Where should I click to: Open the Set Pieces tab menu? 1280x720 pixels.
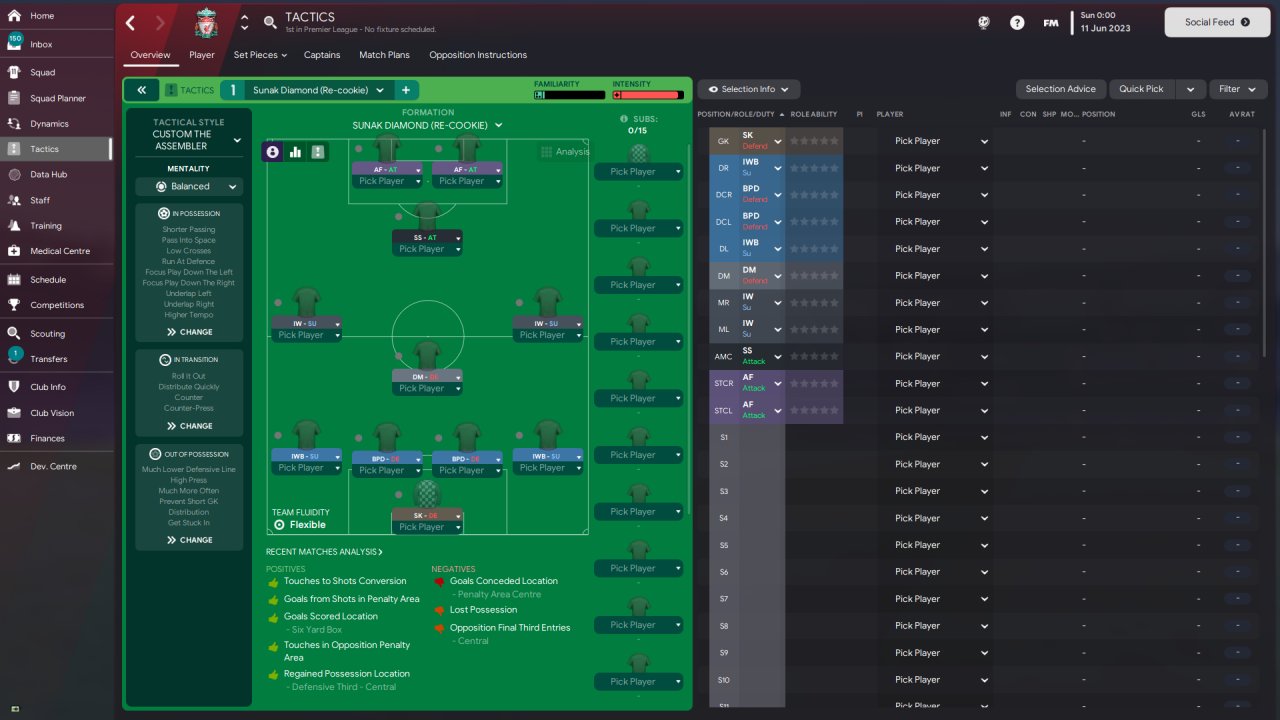[260, 55]
